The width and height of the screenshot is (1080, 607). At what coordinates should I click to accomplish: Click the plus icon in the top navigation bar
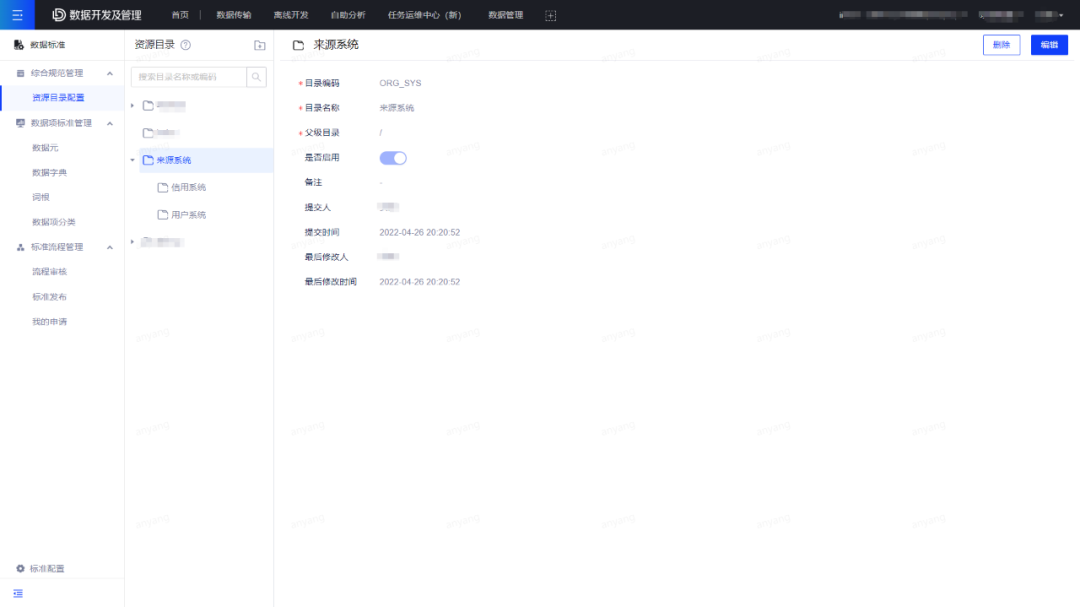549,14
